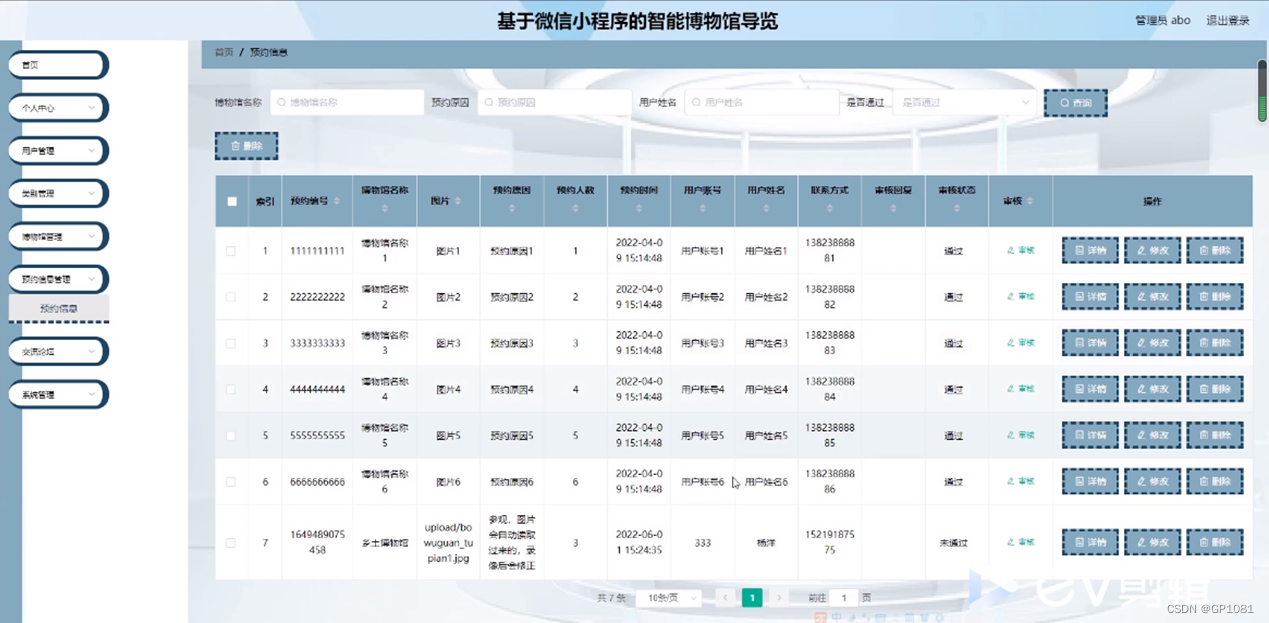Tick the checkbox for row 4
1269x623 pixels.
click(x=231, y=389)
